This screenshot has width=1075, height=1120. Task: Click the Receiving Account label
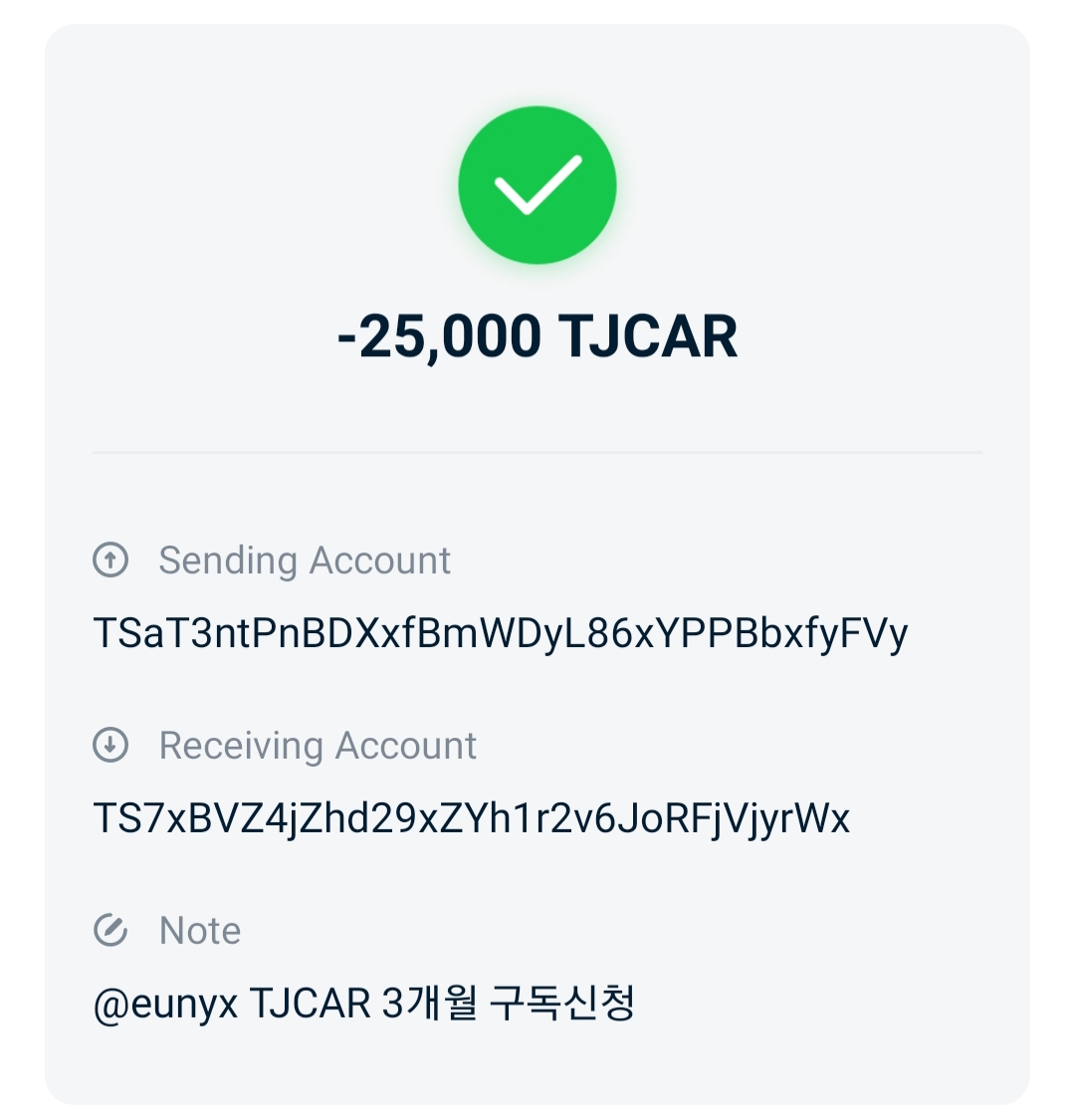(318, 746)
